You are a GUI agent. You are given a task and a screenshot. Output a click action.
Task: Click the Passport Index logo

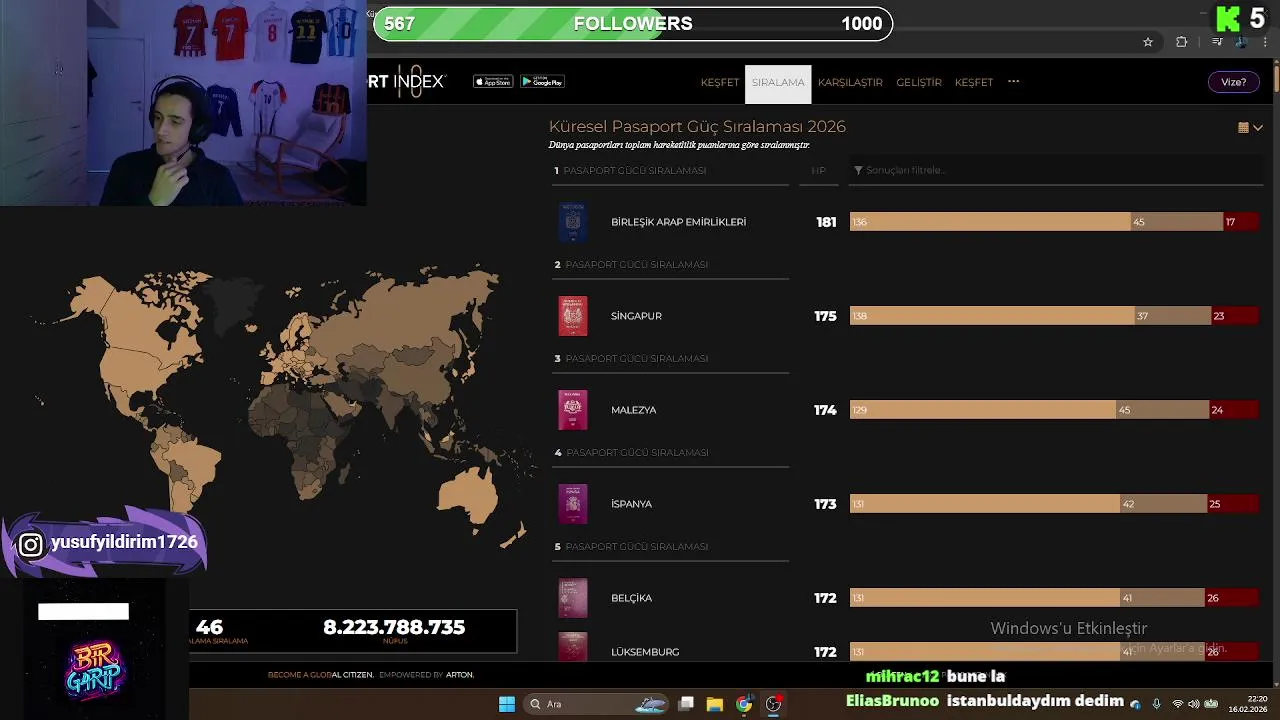pyautogui.click(x=407, y=82)
